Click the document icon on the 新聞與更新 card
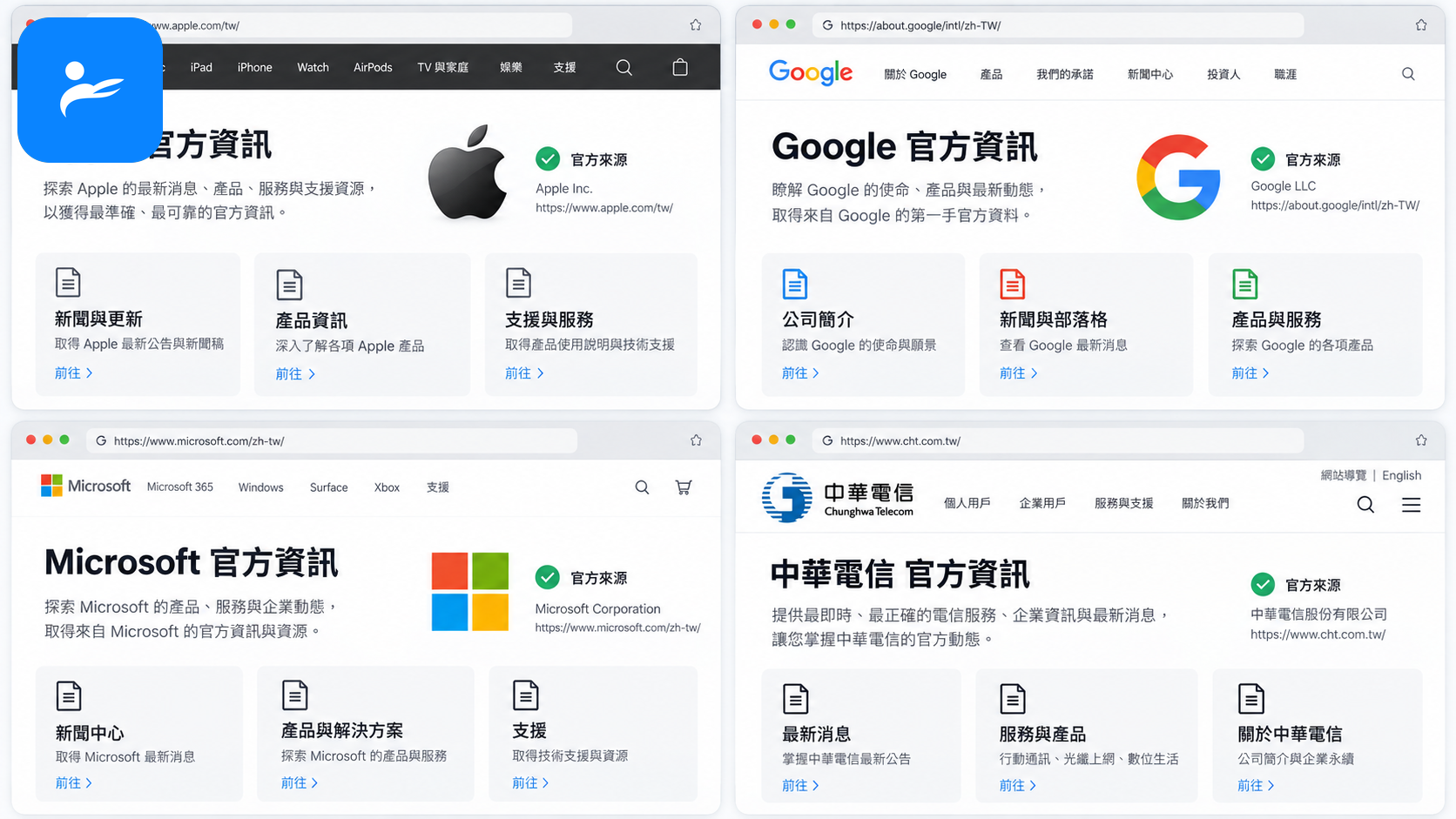 (x=68, y=282)
